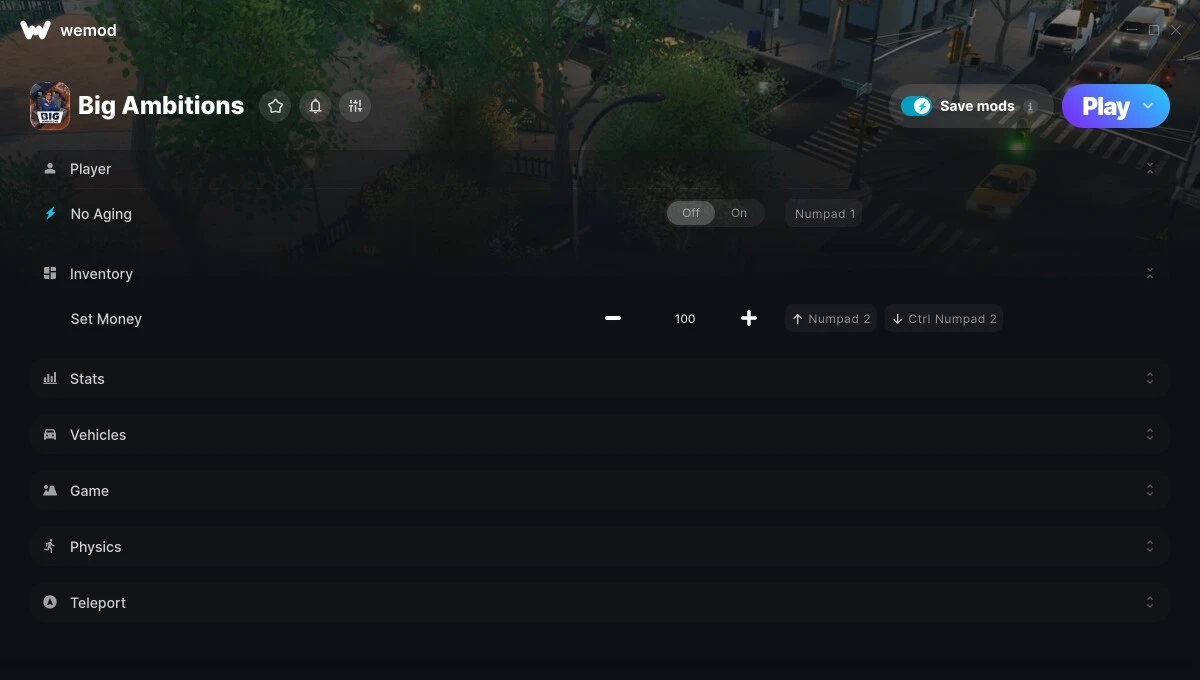Close the WeMod window

(1177, 30)
